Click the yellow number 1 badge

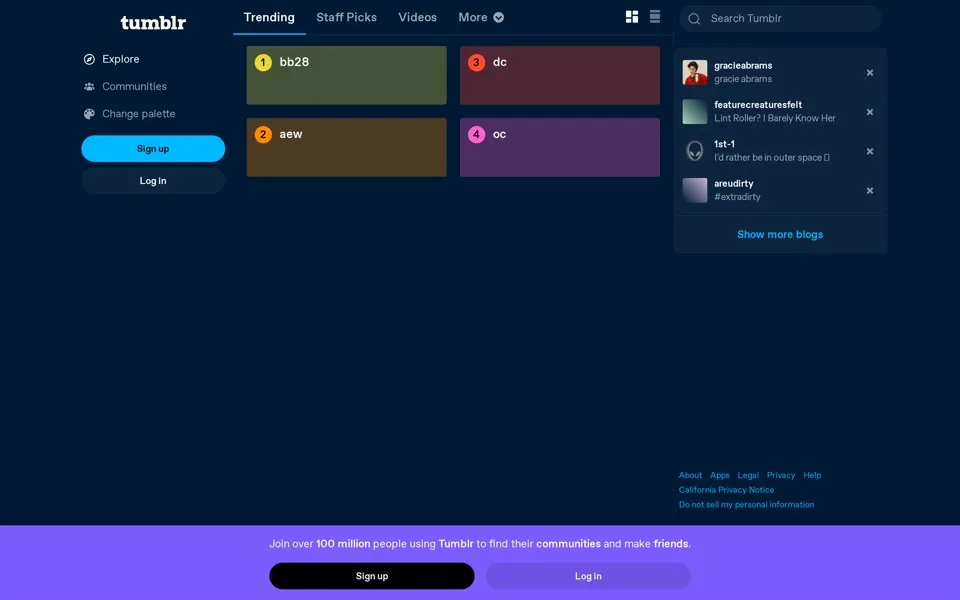tap(263, 62)
